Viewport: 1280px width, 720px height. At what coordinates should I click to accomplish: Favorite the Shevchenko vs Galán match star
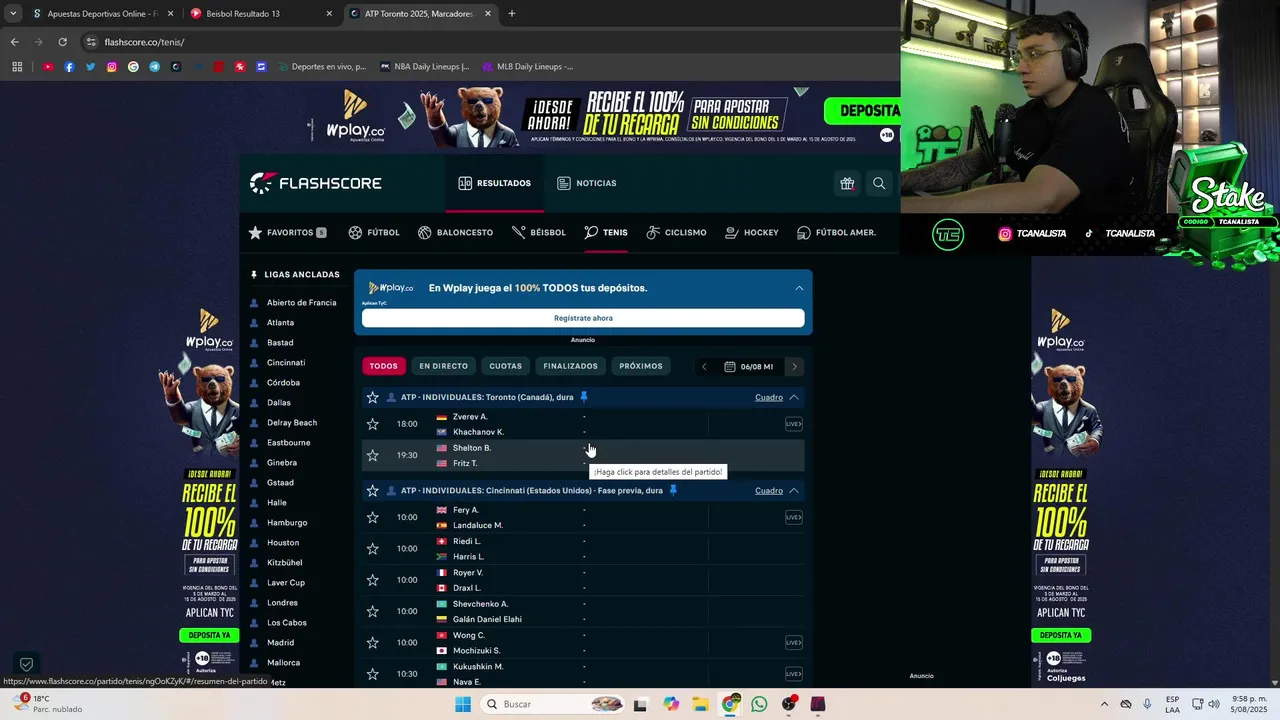point(373,611)
